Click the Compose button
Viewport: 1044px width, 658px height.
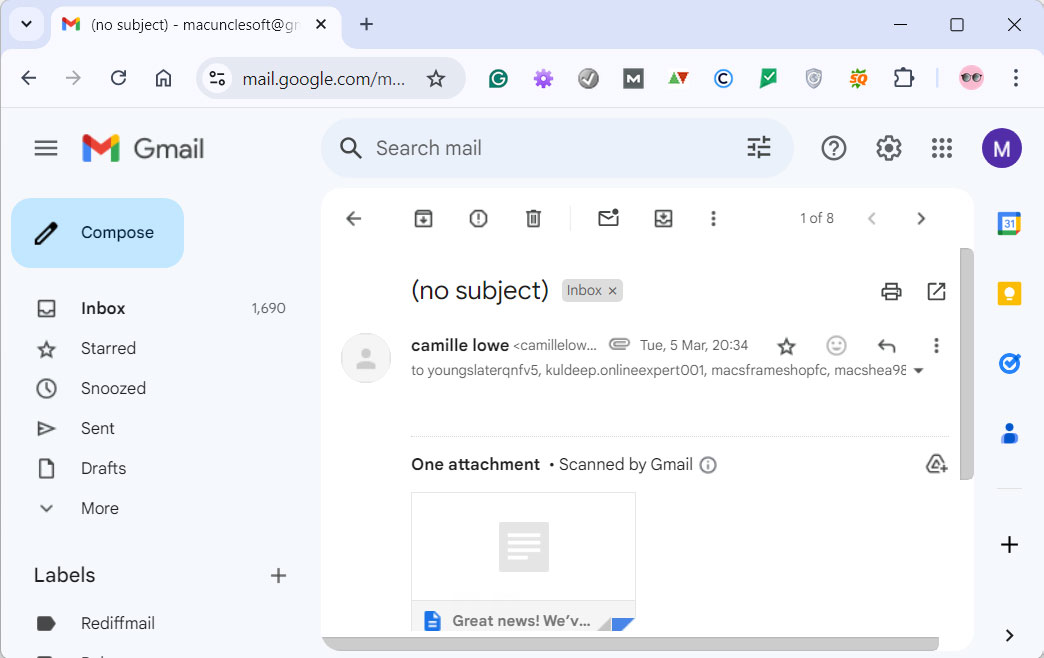click(x=96, y=232)
